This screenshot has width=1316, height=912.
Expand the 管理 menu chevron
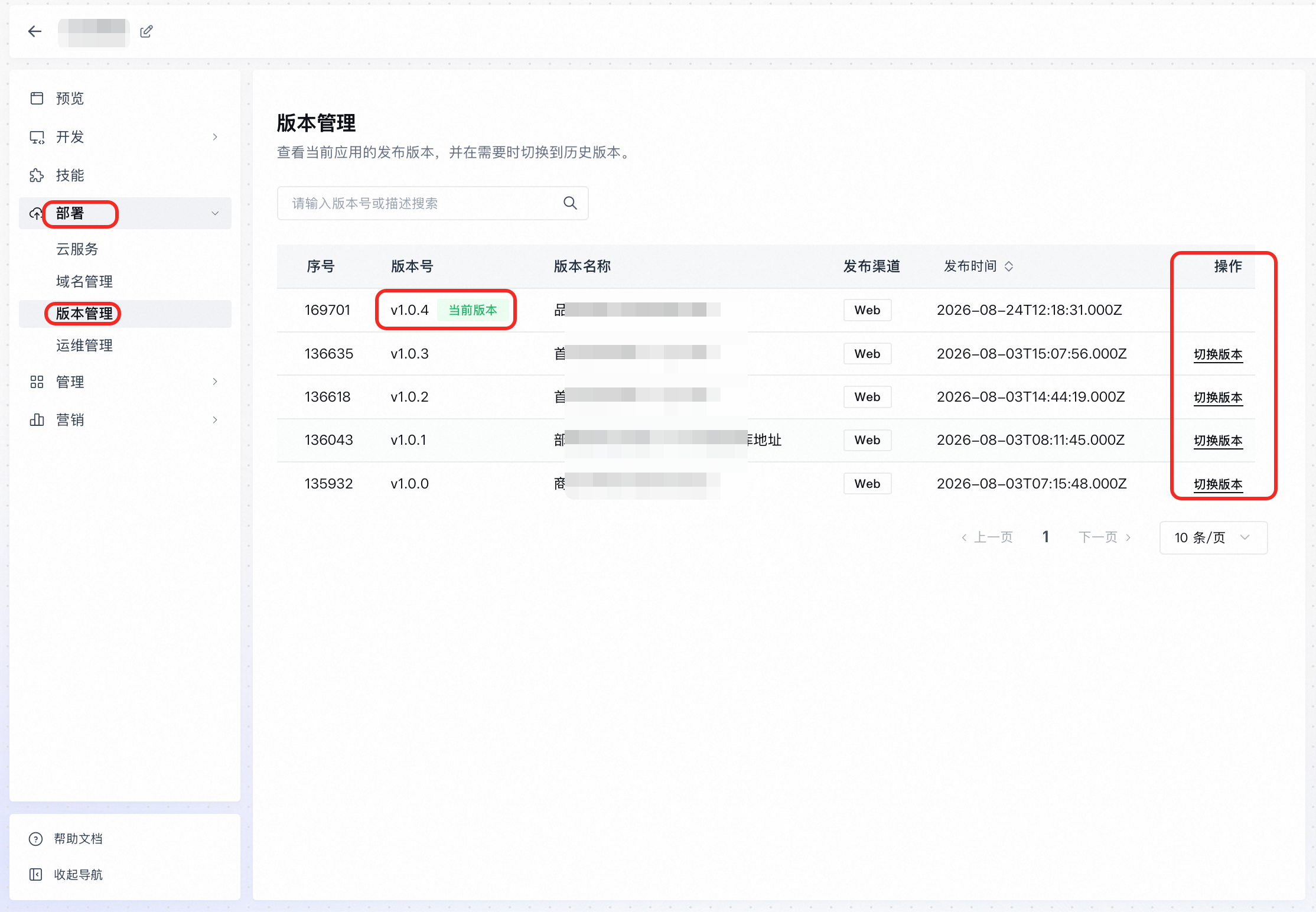click(215, 382)
